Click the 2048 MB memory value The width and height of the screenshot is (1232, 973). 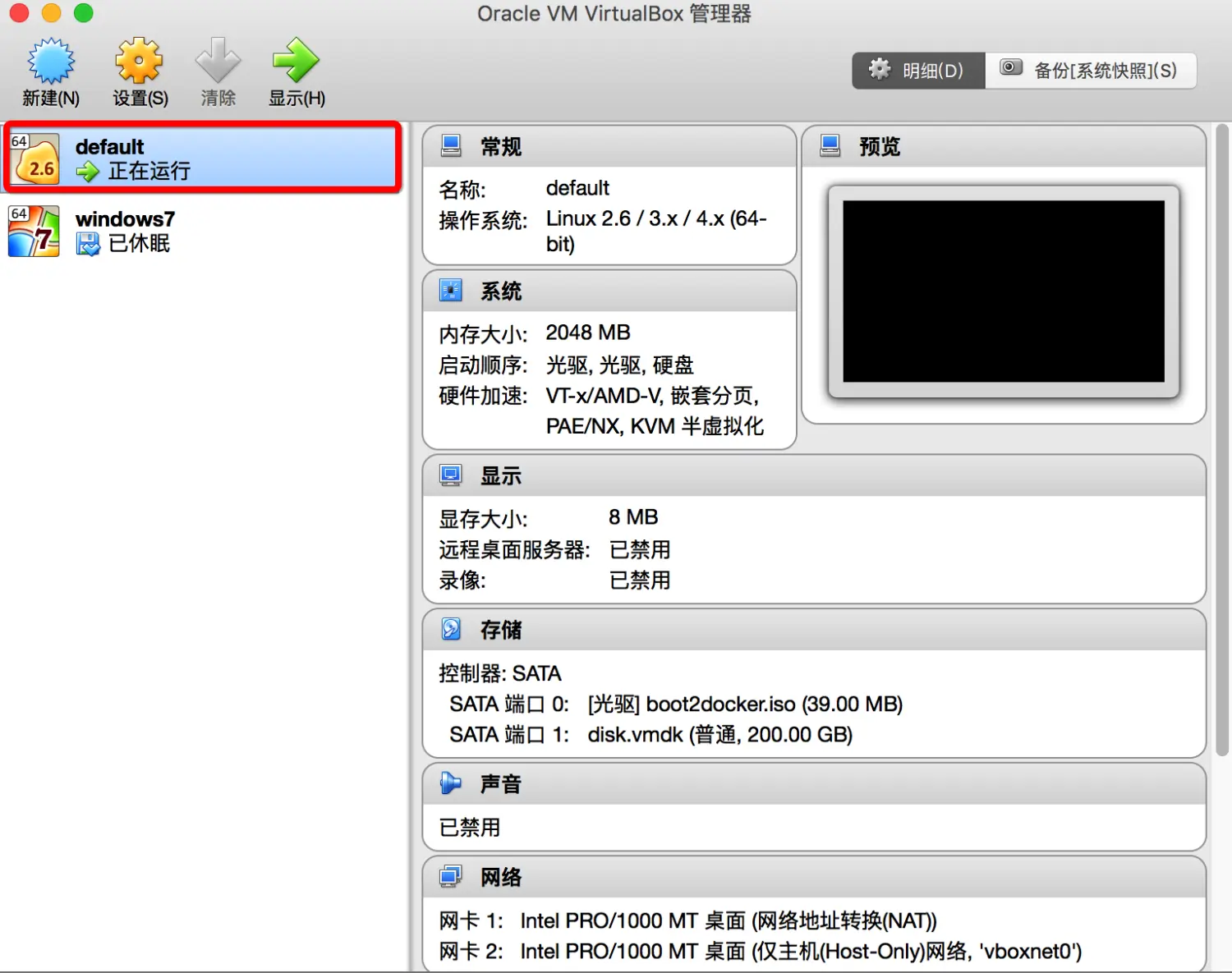point(588,333)
